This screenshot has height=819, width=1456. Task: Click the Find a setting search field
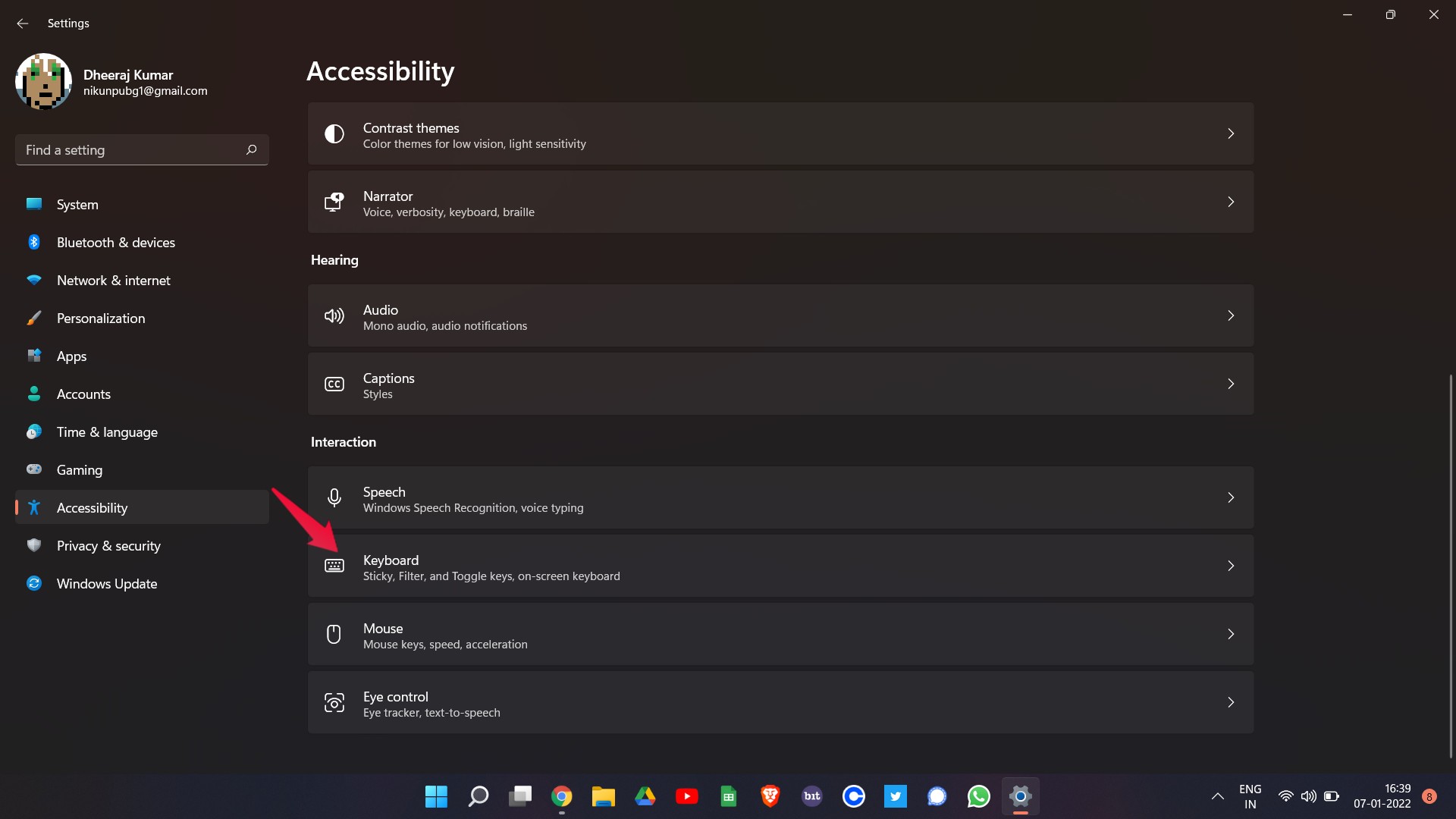pyautogui.click(x=129, y=150)
